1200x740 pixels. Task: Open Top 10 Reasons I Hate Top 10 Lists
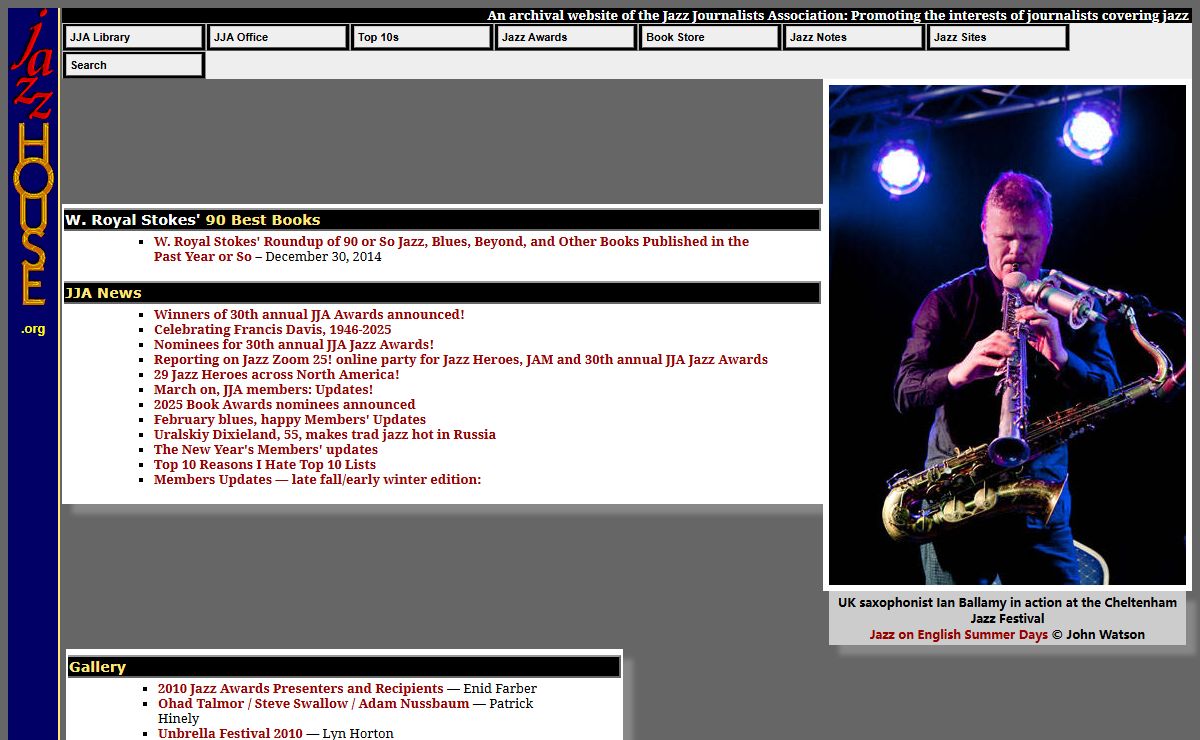[x=265, y=464]
